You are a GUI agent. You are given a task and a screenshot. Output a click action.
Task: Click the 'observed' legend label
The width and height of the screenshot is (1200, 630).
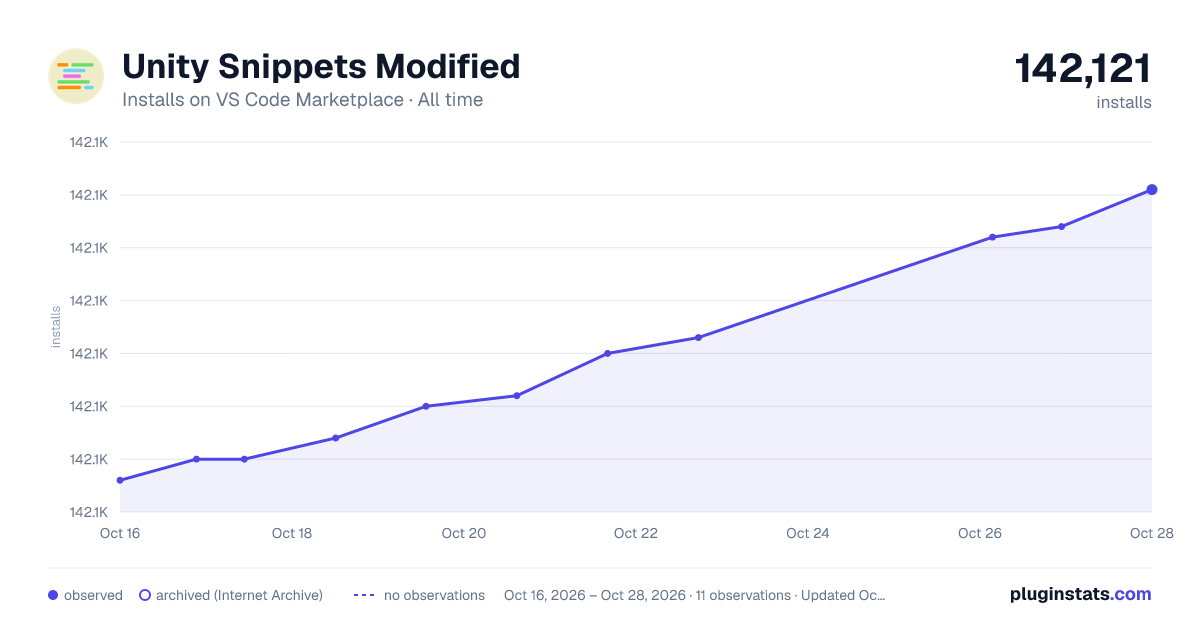click(93, 595)
